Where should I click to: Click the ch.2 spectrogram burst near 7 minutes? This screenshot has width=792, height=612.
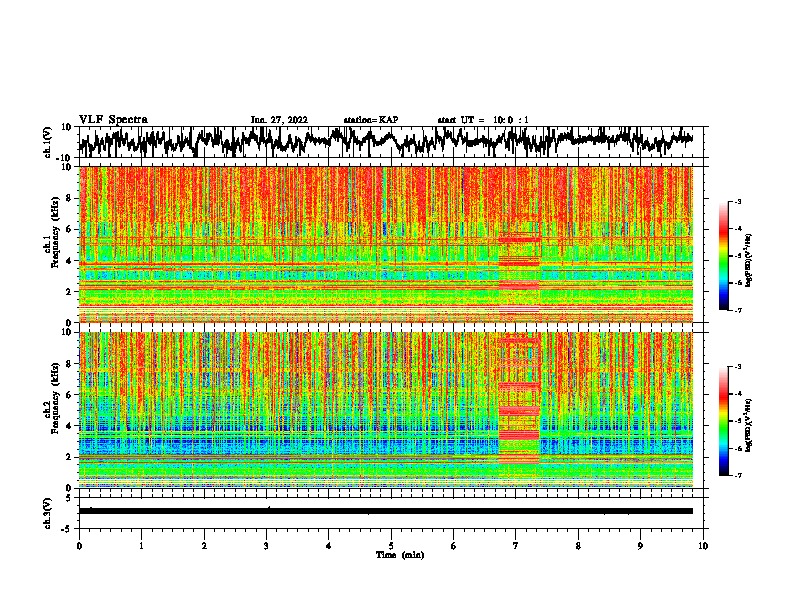coord(519,399)
